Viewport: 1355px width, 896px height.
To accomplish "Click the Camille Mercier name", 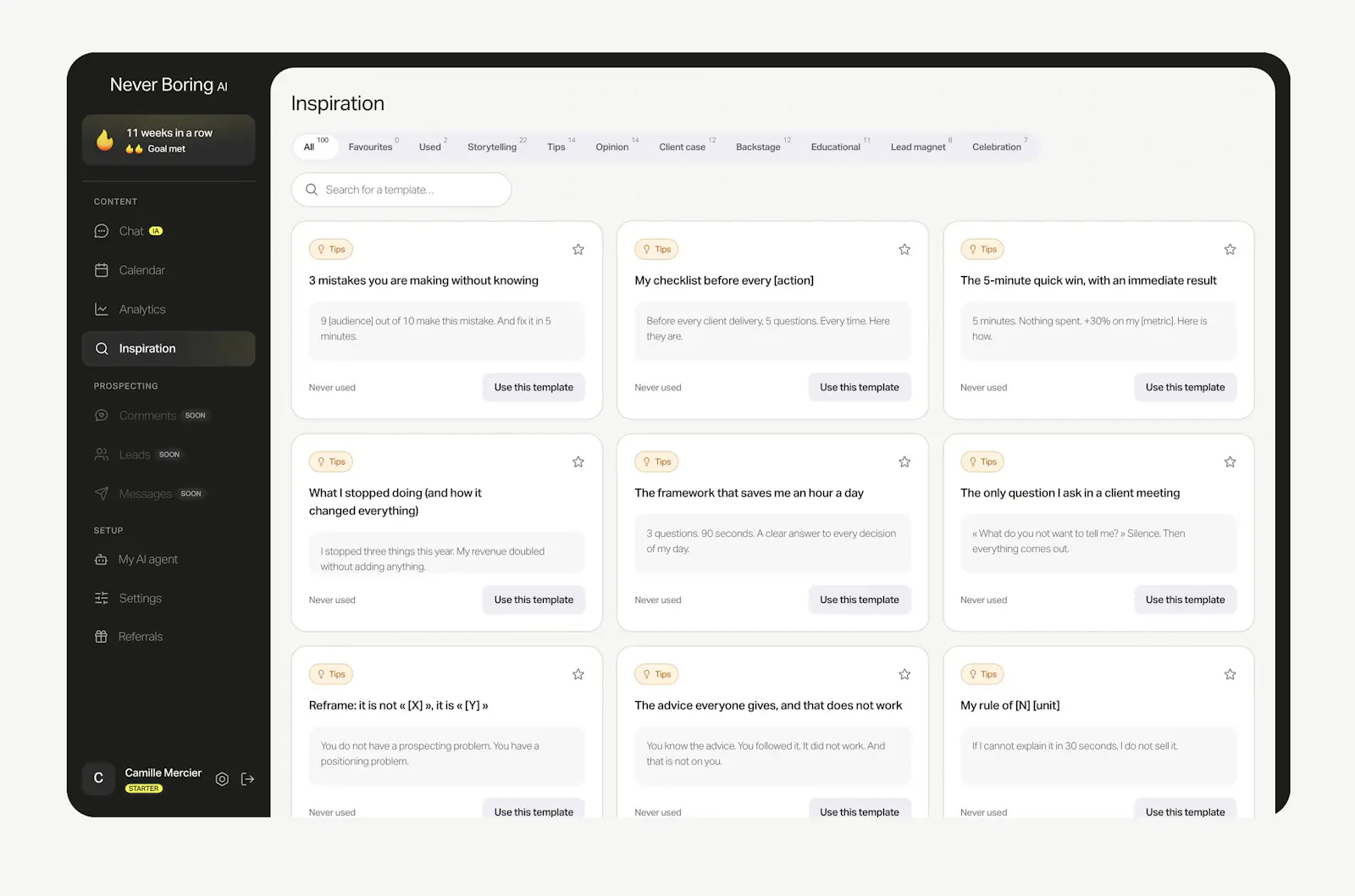I will [x=163, y=772].
